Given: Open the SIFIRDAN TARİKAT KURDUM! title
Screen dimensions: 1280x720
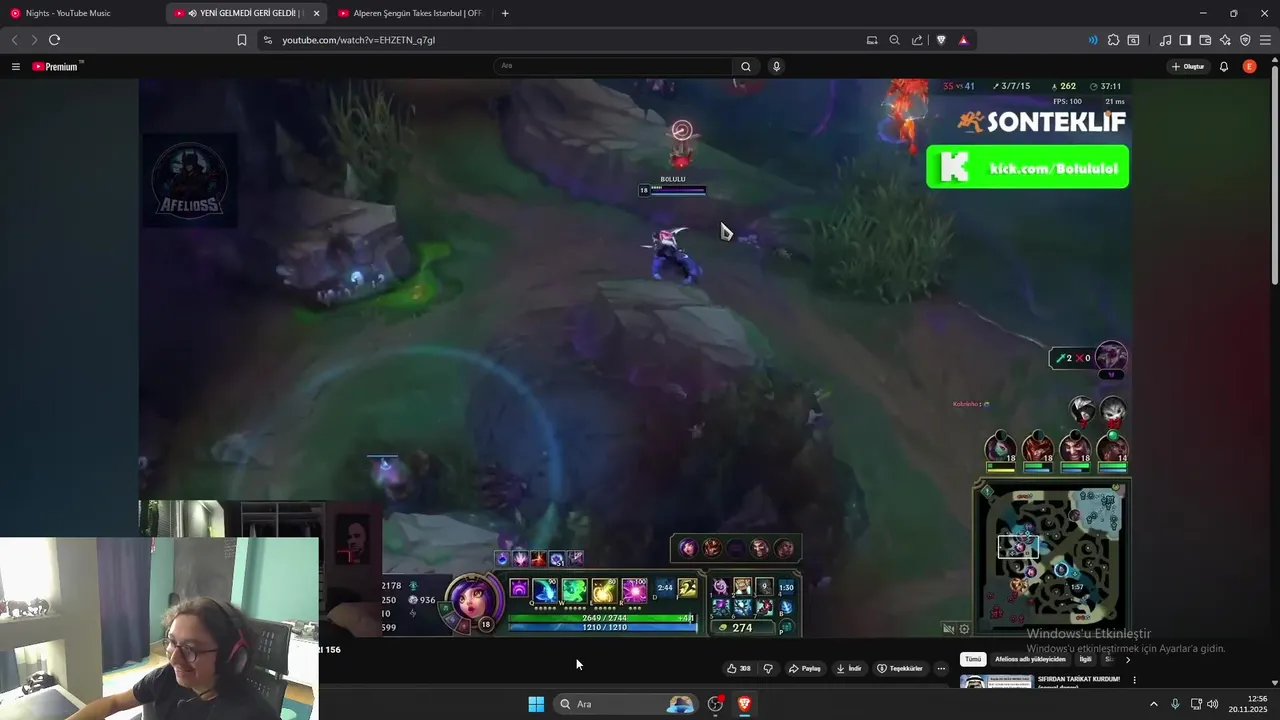Looking at the screenshot, I should pos(1078,679).
